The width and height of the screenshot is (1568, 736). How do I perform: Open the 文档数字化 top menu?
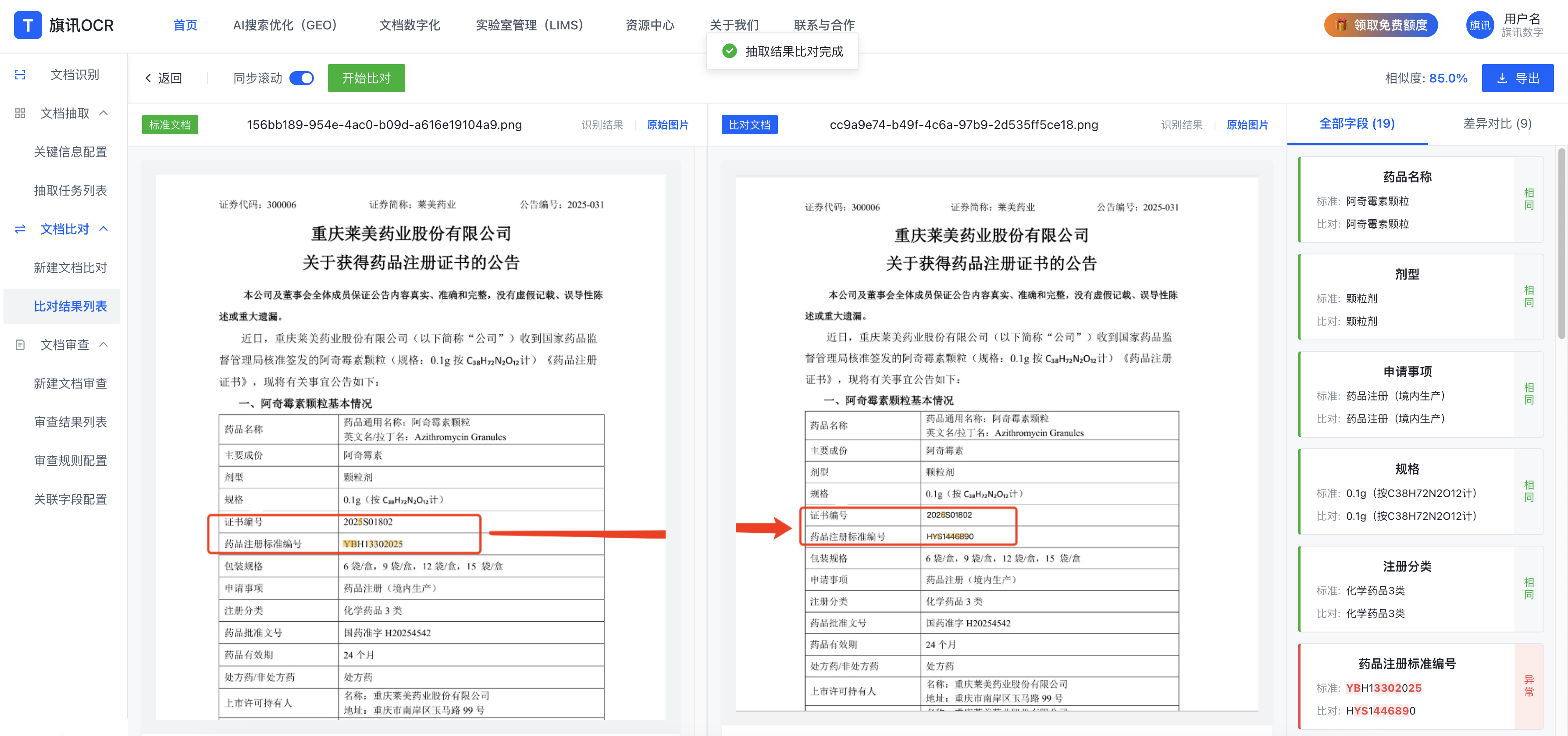pyautogui.click(x=409, y=25)
